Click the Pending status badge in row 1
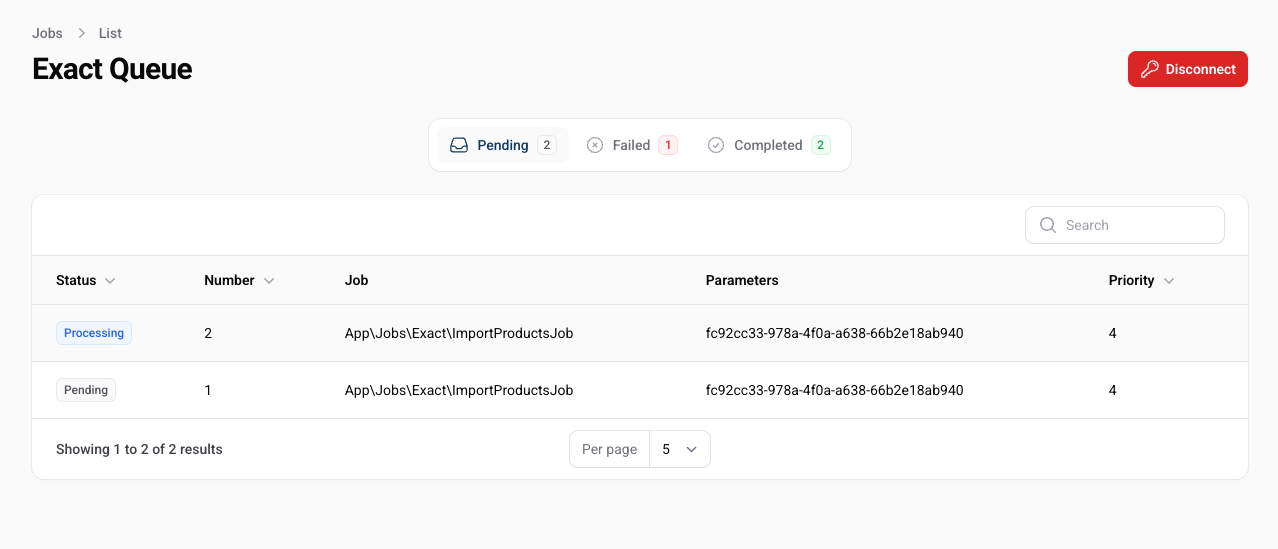The image size is (1278, 549). [x=86, y=390]
